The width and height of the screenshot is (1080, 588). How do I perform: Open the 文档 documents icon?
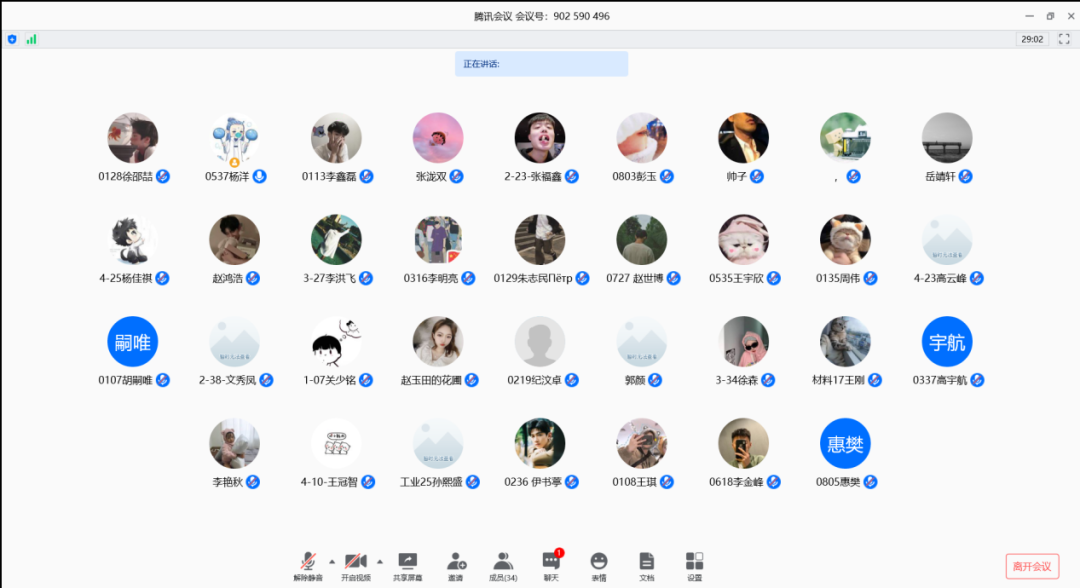[x=647, y=564]
